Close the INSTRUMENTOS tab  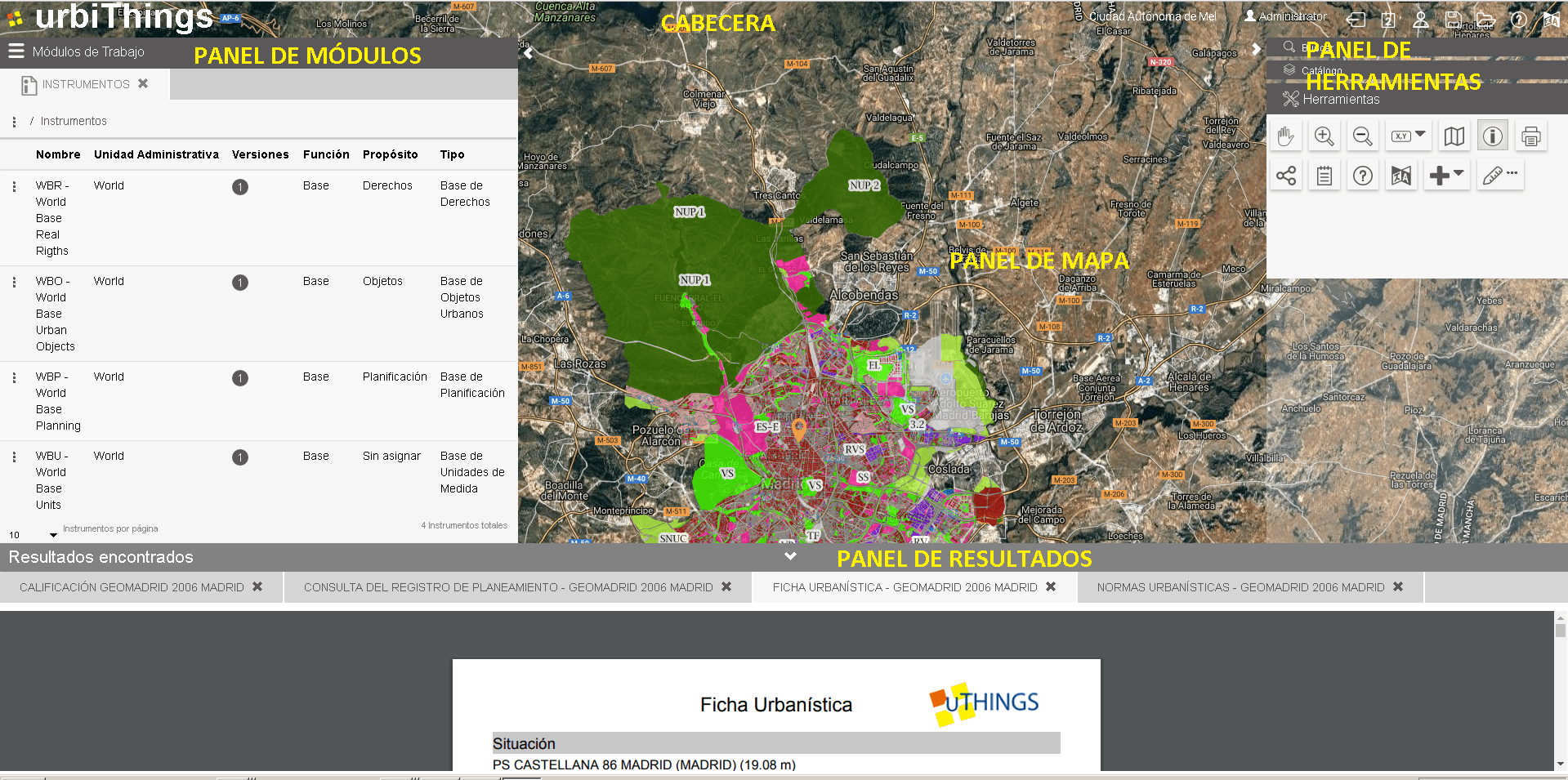point(143,83)
